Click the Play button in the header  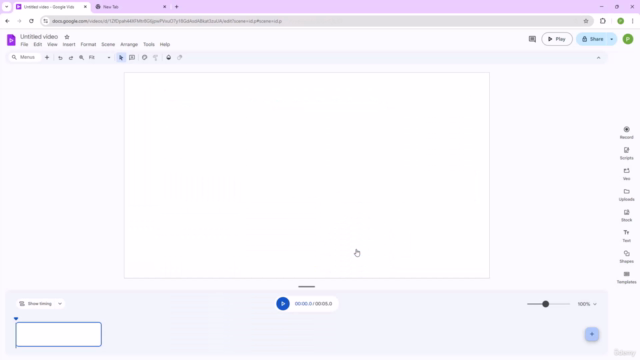point(557,39)
